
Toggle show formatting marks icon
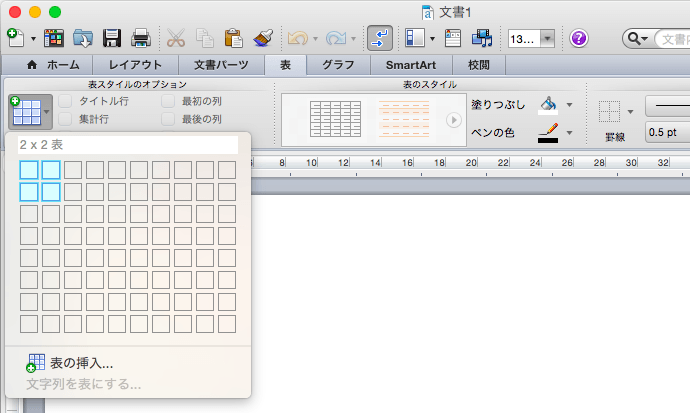[x=380, y=38]
